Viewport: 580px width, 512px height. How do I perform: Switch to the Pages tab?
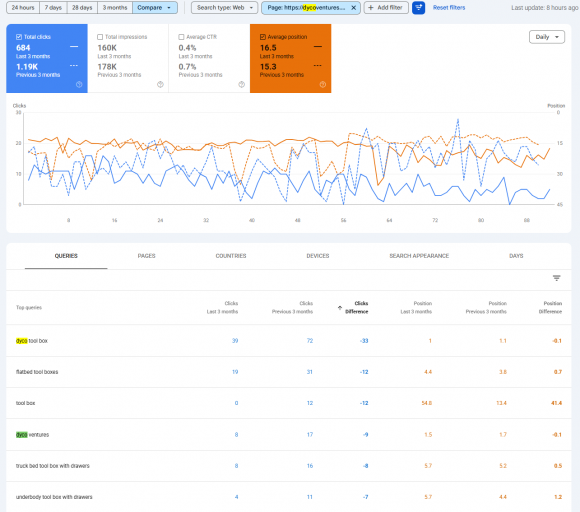[x=146, y=256]
